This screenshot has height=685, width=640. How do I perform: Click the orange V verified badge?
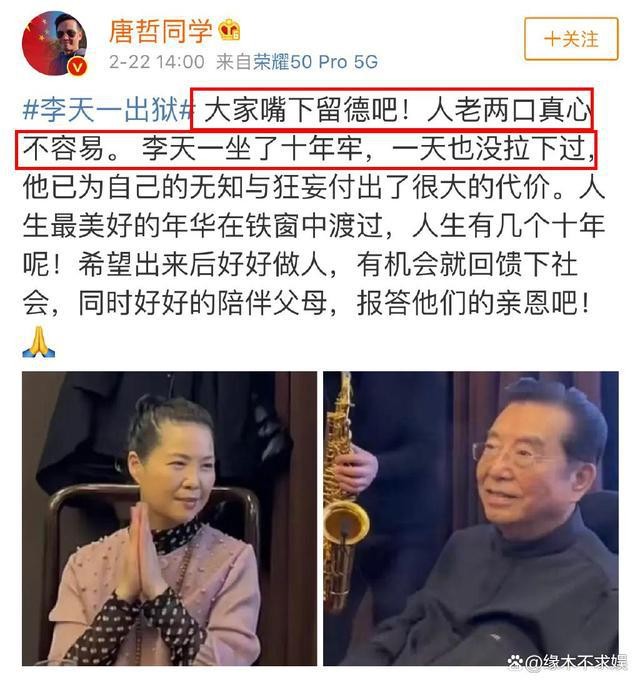77,67
